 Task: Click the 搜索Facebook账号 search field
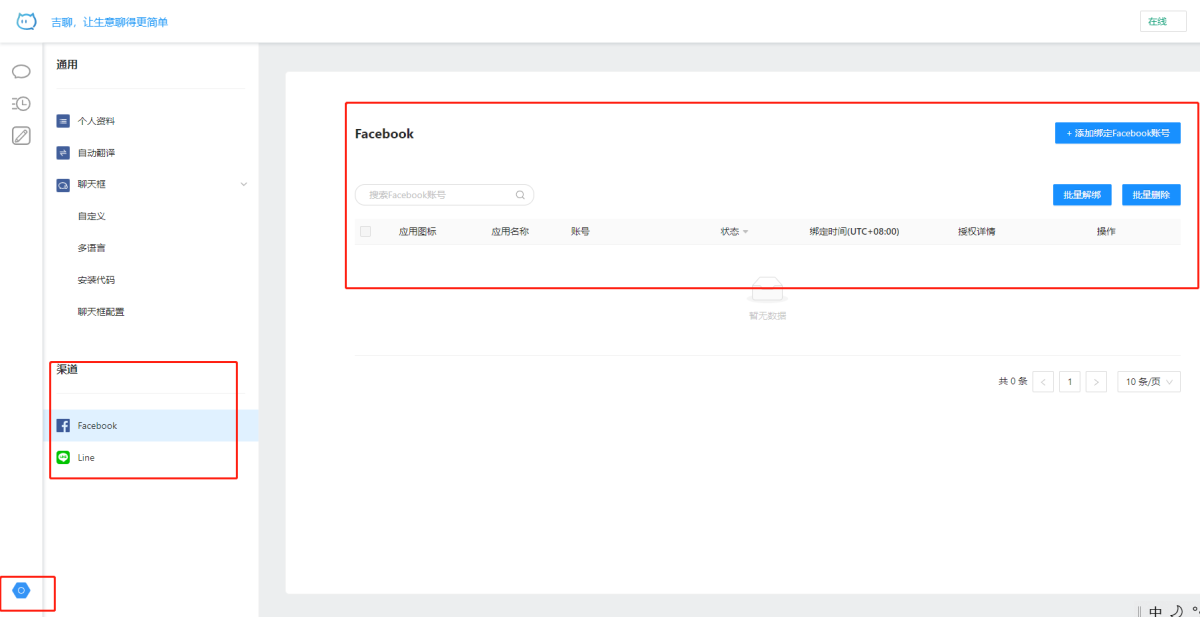[435, 195]
